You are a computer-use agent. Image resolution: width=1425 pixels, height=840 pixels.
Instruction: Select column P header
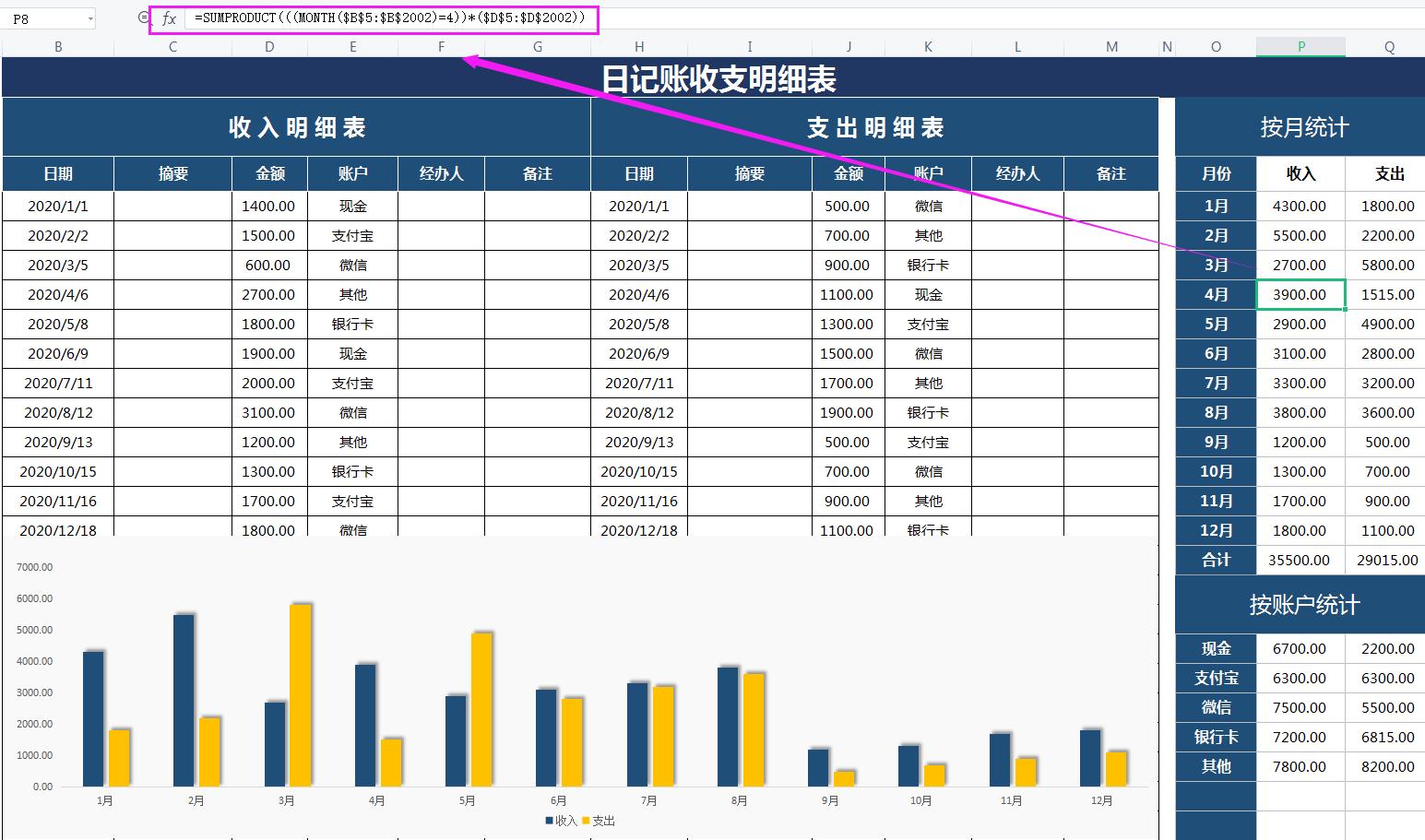coord(1300,45)
